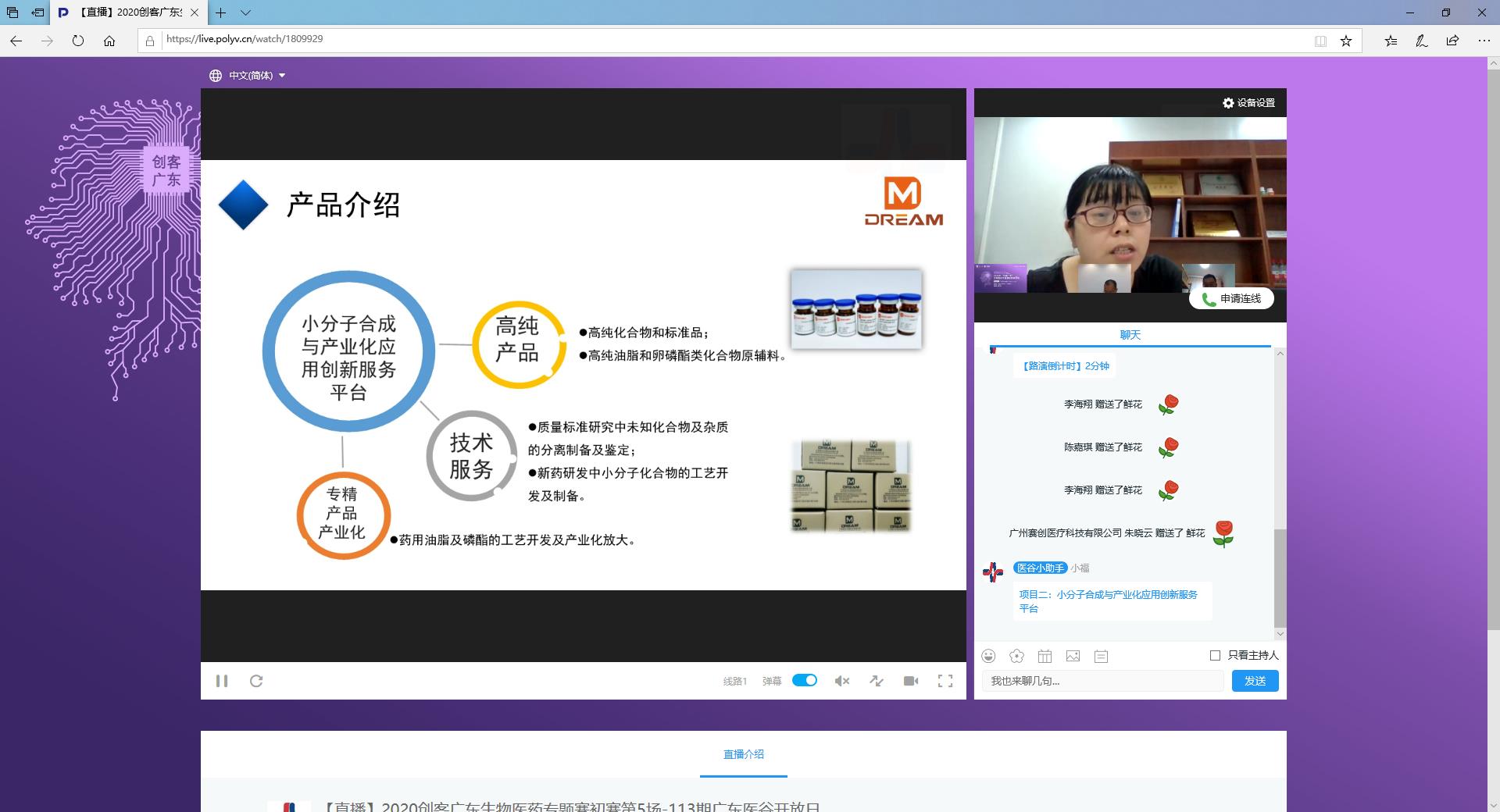The height and width of the screenshot is (812, 1500).
Task: Enter fullscreen mode for the video player
Action: tap(945, 681)
